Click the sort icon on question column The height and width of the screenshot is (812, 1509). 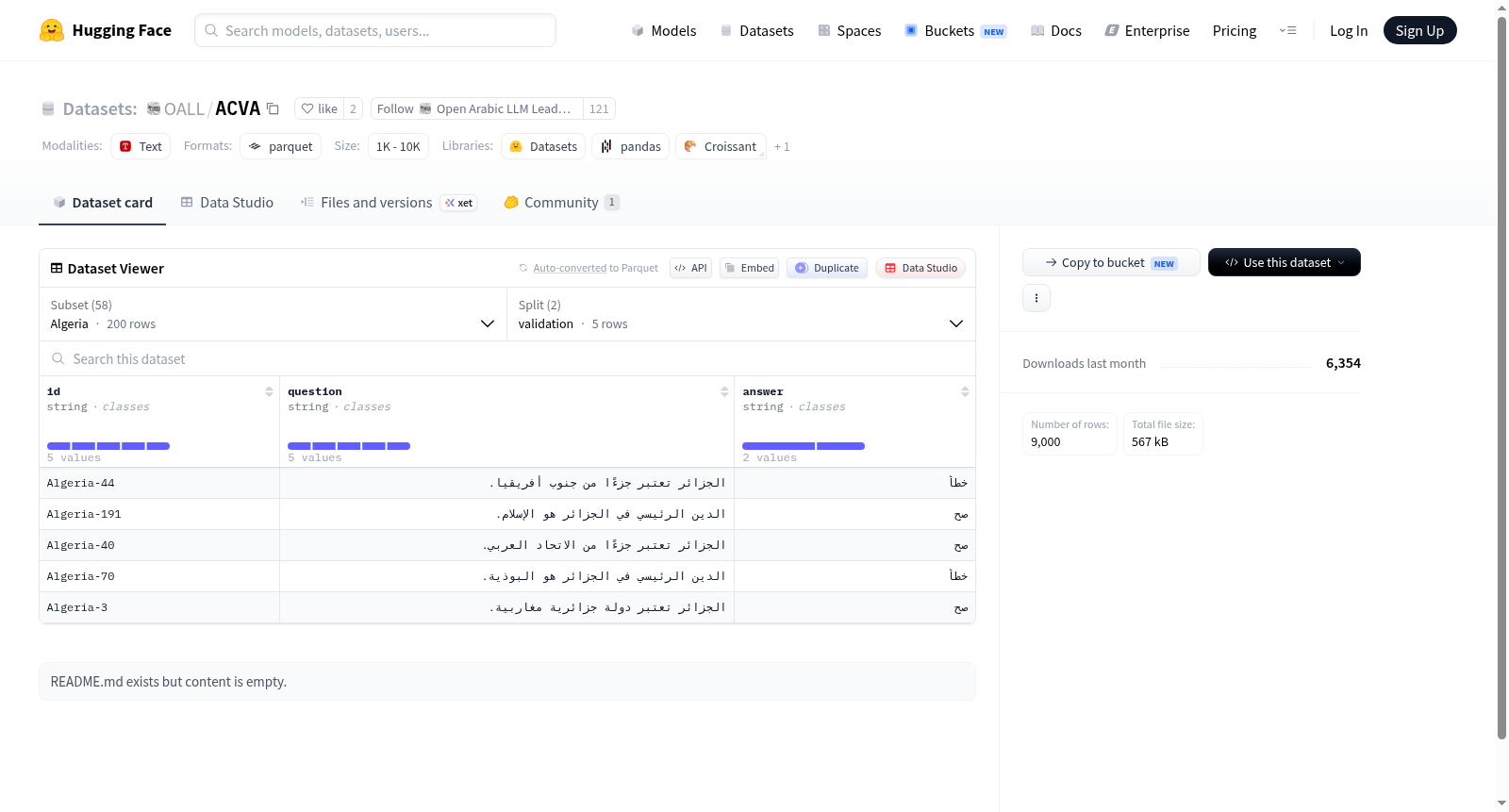pyautogui.click(x=724, y=391)
